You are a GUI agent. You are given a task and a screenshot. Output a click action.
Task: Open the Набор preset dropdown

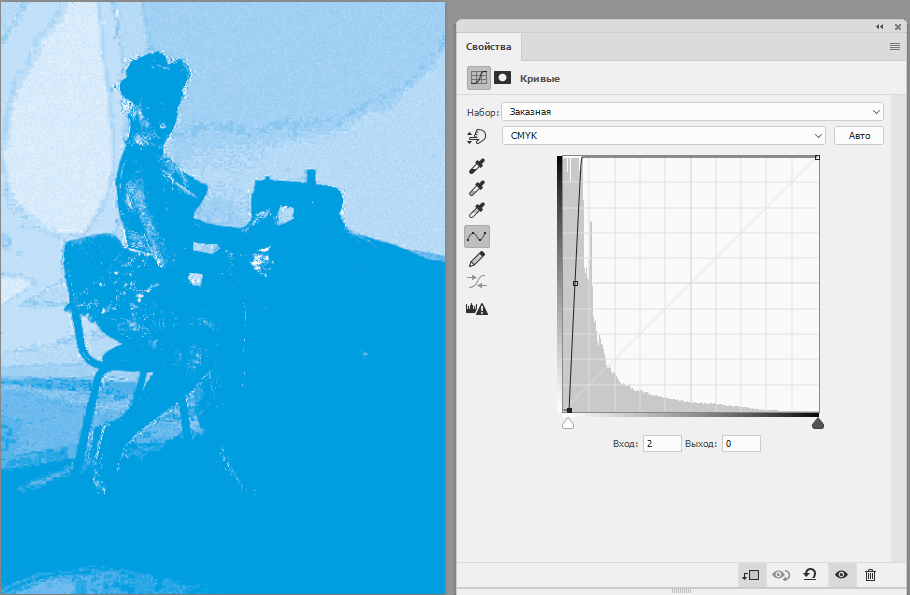pyautogui.click(x=692, y=111)
